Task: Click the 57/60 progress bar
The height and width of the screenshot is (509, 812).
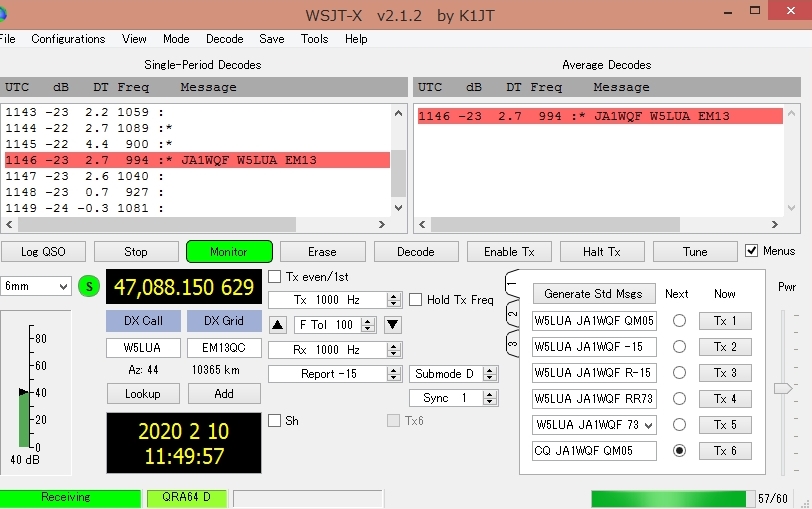Action: 672,499
